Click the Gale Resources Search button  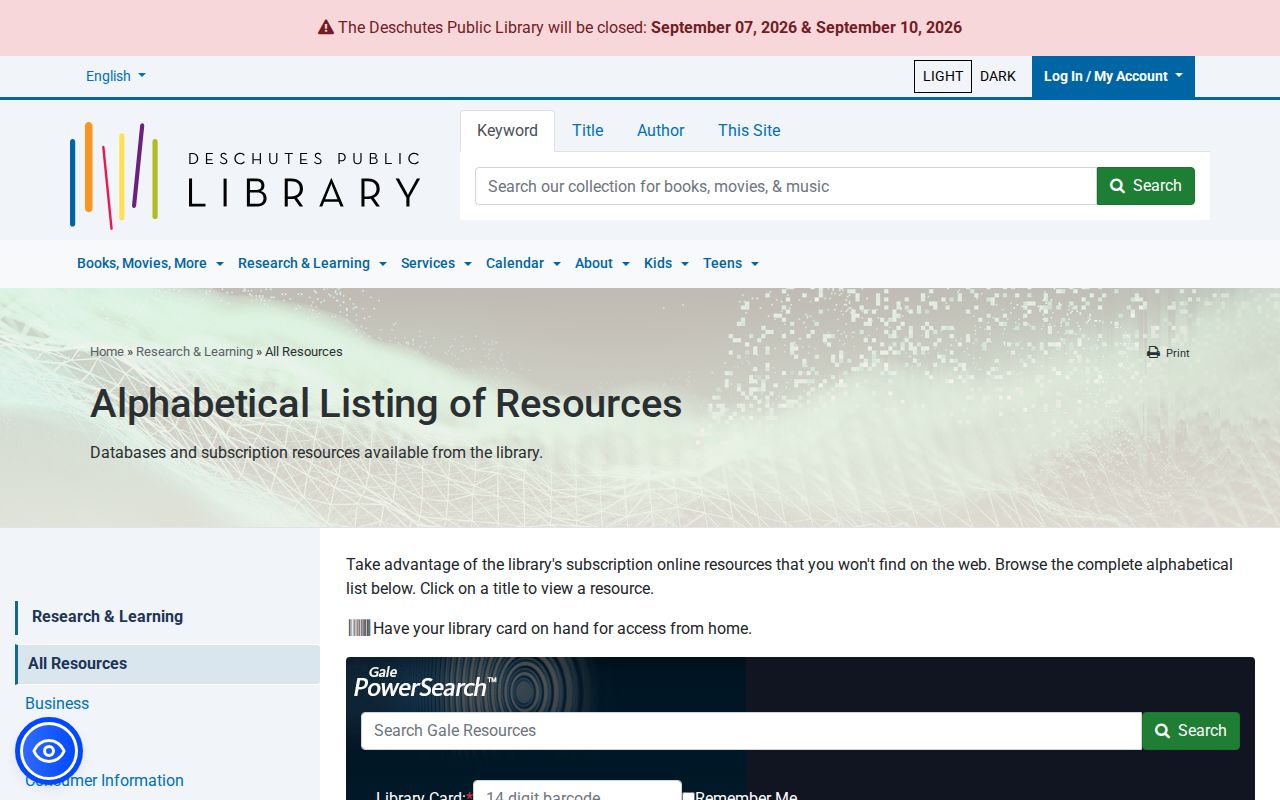pyautogui.click(x=1191, y=731)
